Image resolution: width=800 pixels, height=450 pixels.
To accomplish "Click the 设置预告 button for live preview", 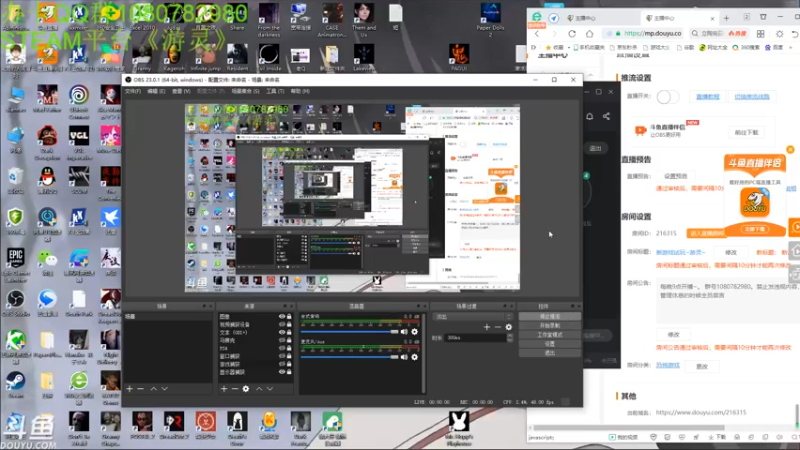I will (676, 176).
